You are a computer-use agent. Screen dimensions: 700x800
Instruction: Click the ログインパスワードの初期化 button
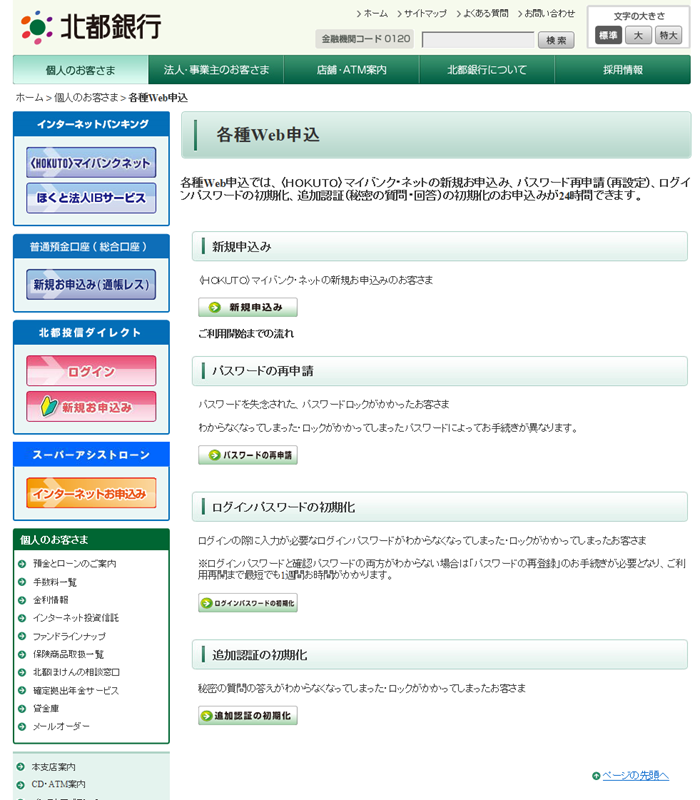pos(248,603)
